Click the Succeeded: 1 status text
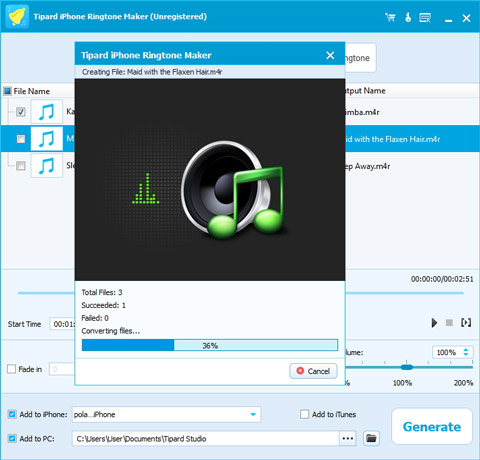Viewport: 480px width, 460px height. point(103,305)
